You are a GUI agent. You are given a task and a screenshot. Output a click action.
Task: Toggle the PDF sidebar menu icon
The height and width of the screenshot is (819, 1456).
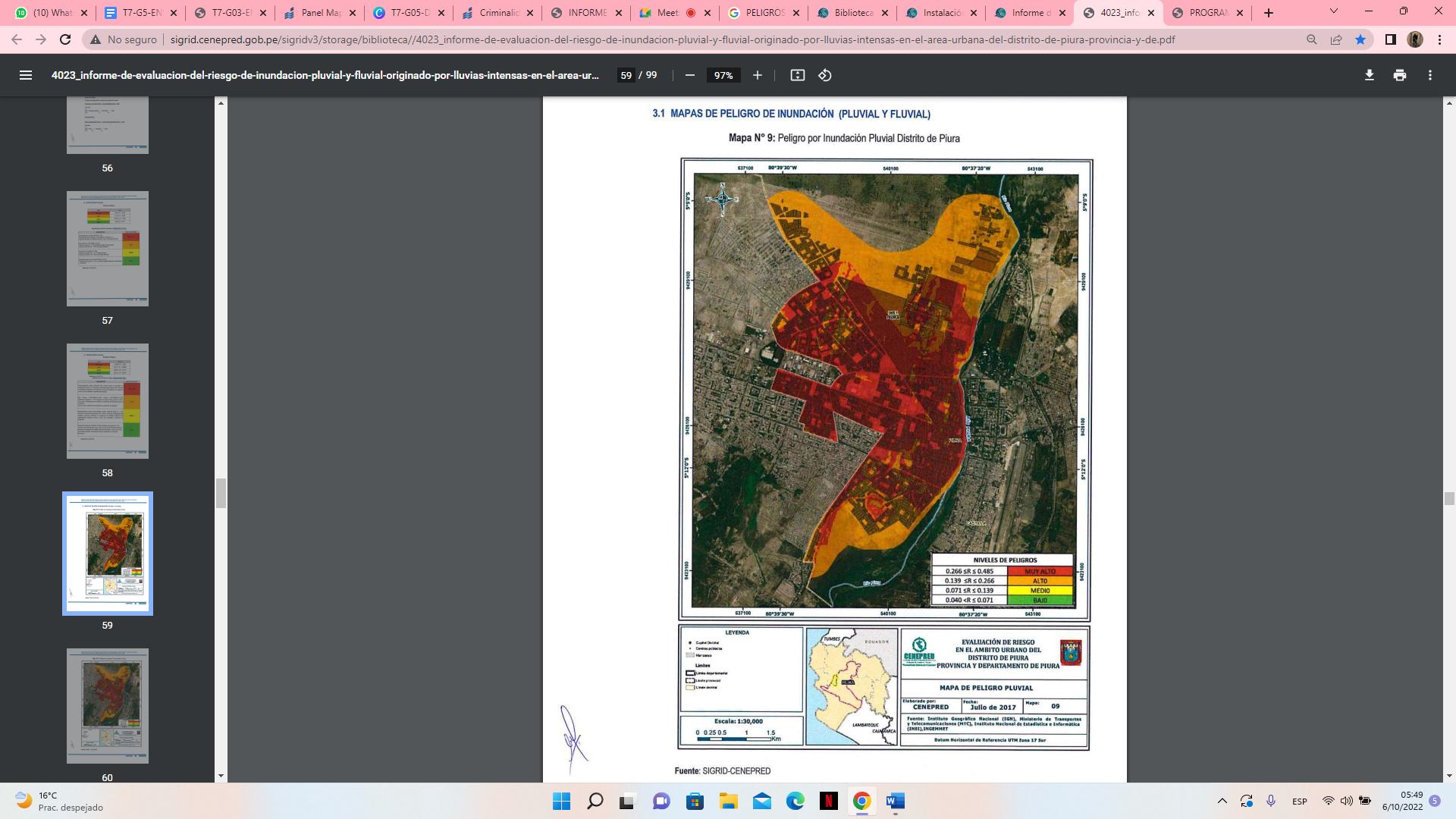click(25, 75)
